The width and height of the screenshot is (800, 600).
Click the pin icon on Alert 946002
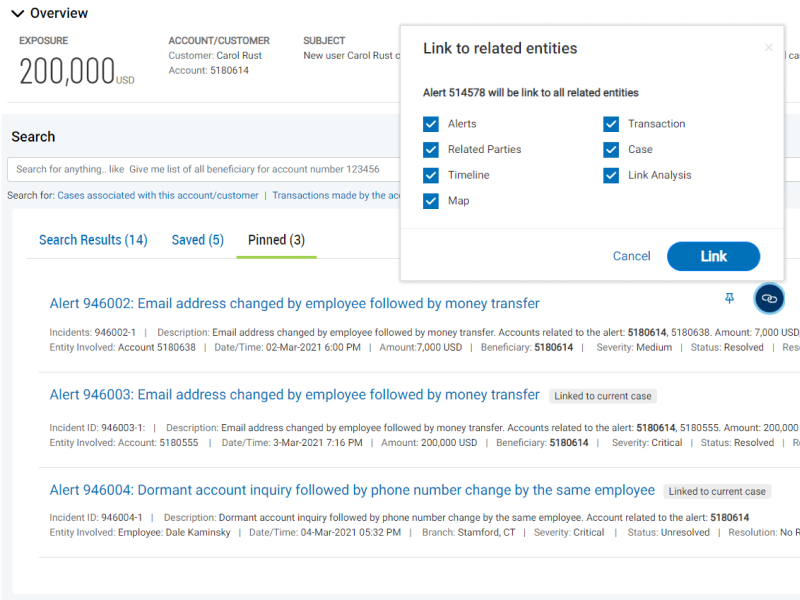(x=729, y=298)
